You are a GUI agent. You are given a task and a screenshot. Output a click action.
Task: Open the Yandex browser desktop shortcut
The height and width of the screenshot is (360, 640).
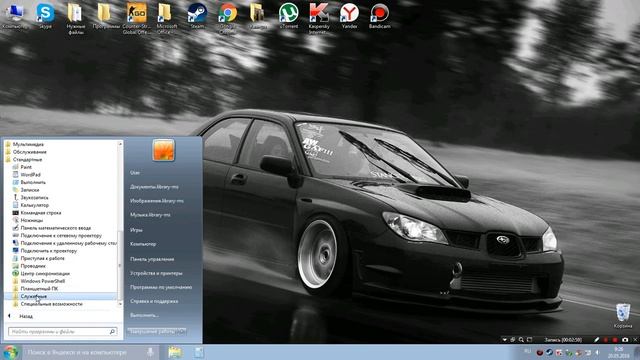[349, 16]
